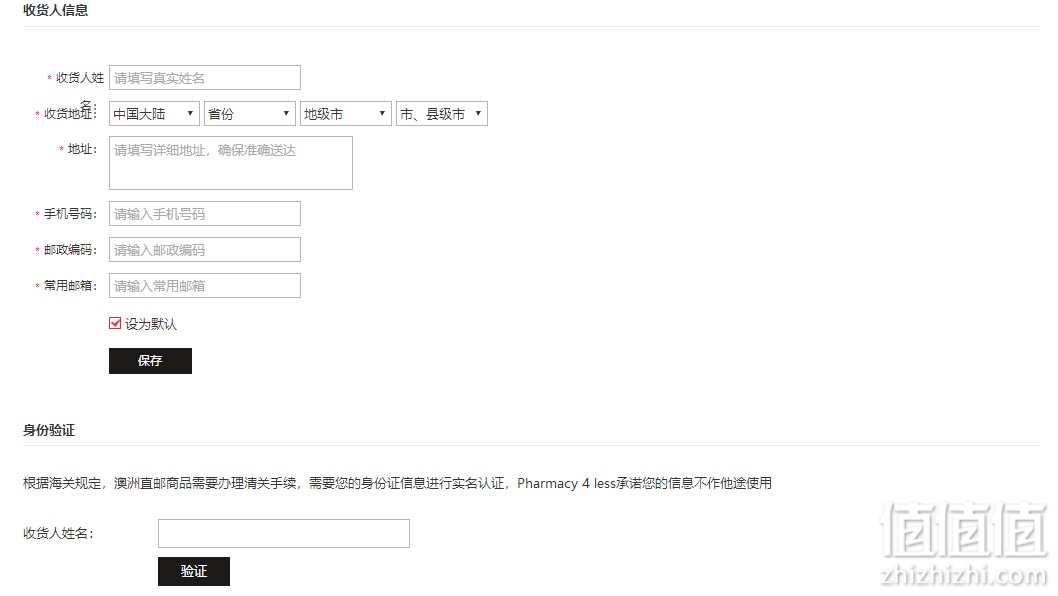Open the 省份 province dropdown
Viewport: 1058px width, 596px height.
(250, 113)
